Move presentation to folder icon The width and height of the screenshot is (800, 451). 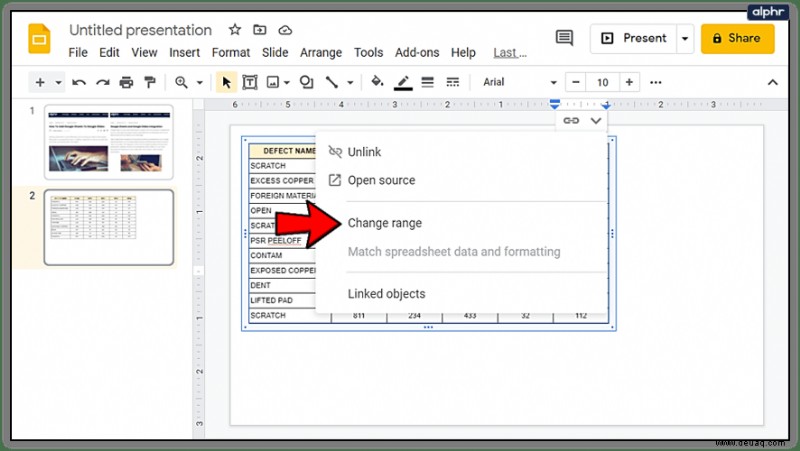[260, 30]
